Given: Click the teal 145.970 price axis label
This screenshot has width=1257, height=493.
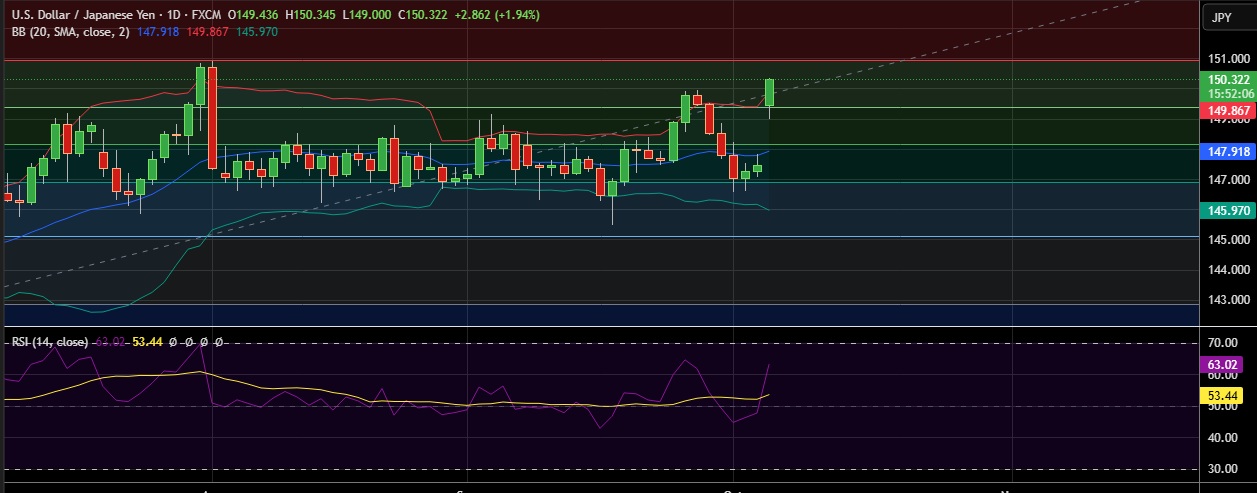Looking at the screenshot, I should point(1228,210).
